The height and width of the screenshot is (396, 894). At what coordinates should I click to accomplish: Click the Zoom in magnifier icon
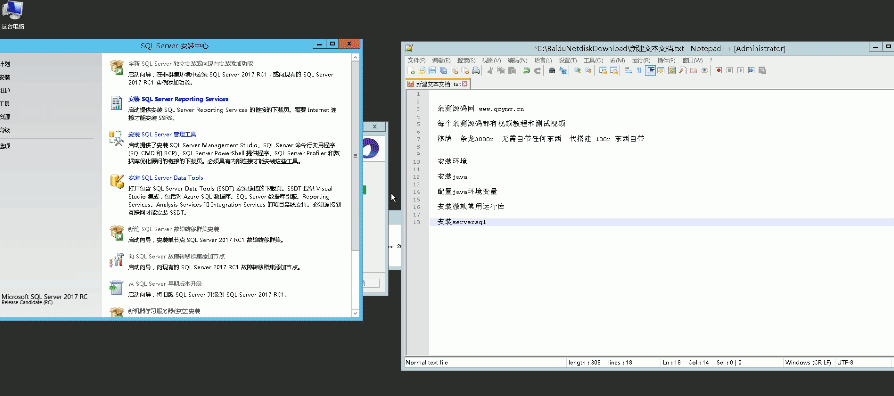pyautogui.click(x=578, y=71)
